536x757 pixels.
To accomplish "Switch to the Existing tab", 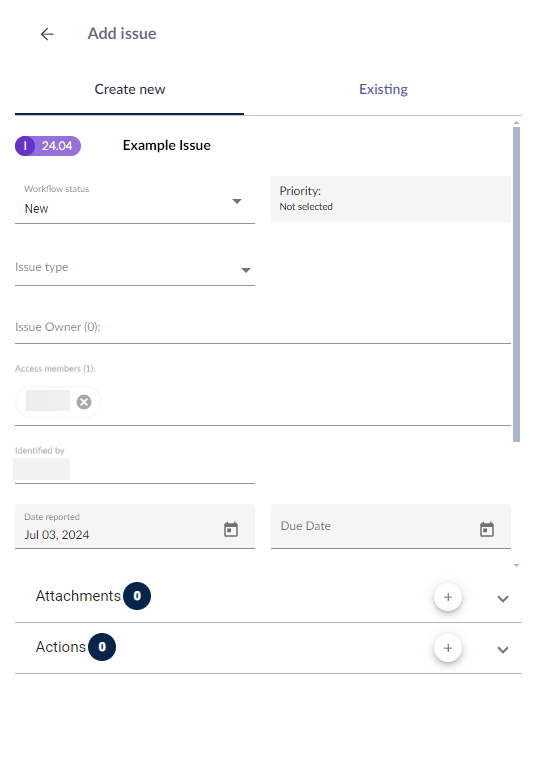I will (383, 90).
